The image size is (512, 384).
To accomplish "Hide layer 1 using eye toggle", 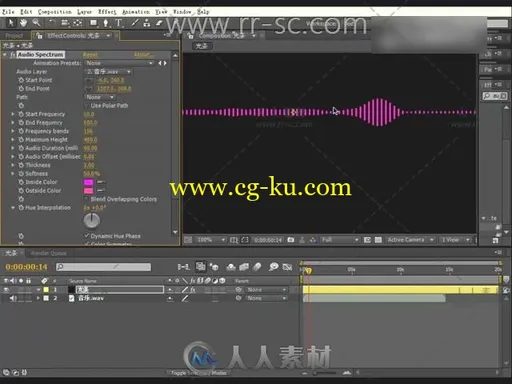I will [6, 290].
